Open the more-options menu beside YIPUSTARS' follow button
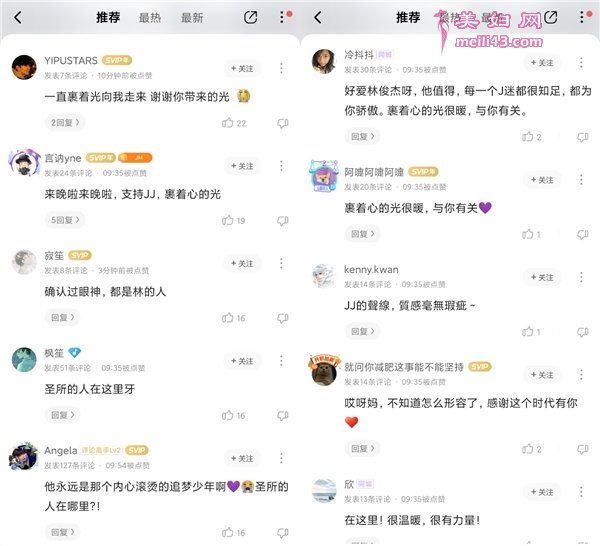The width and height of the screenshot is (600, 546). point(281,68)
